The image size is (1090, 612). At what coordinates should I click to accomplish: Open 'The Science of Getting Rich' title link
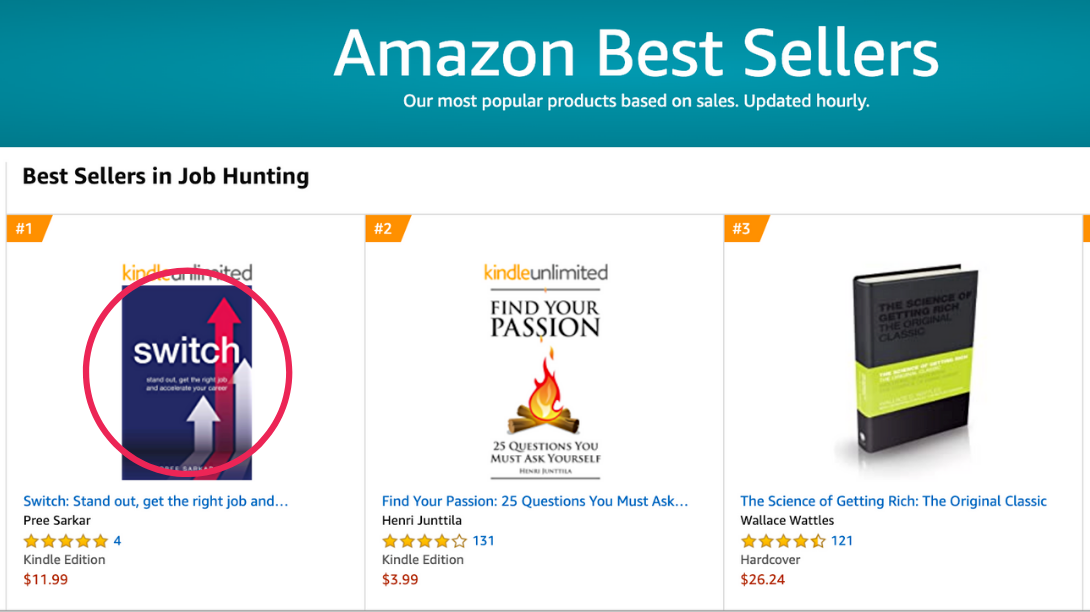[893, 501]
